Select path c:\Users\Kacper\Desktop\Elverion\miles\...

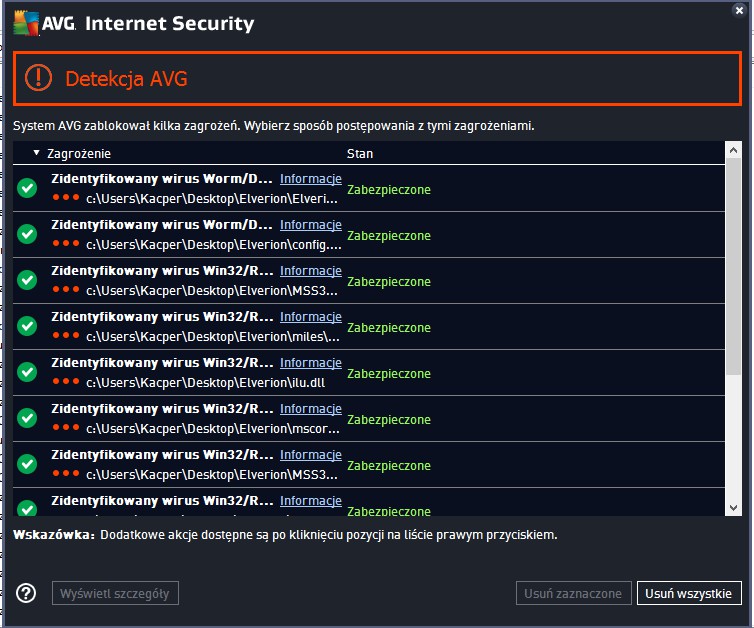(x=213, y=337)
